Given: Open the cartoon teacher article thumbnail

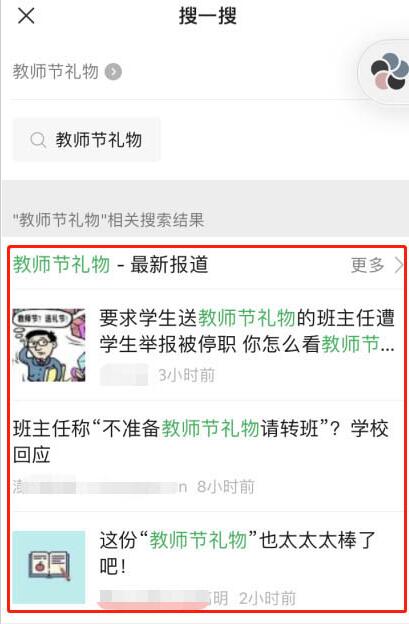Looking at the screenshot, I should (49, 345).
